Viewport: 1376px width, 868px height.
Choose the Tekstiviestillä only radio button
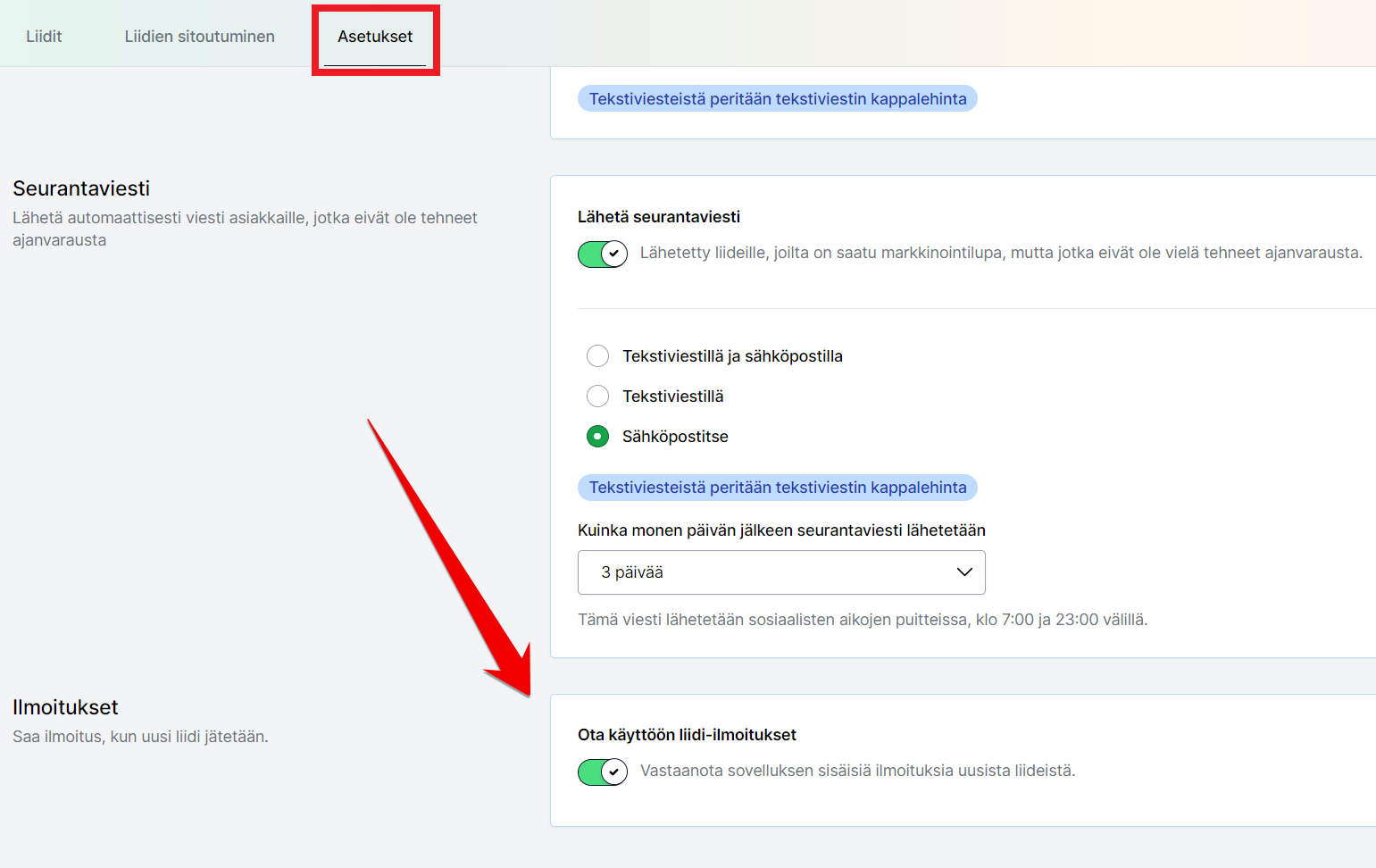point(597,396)
